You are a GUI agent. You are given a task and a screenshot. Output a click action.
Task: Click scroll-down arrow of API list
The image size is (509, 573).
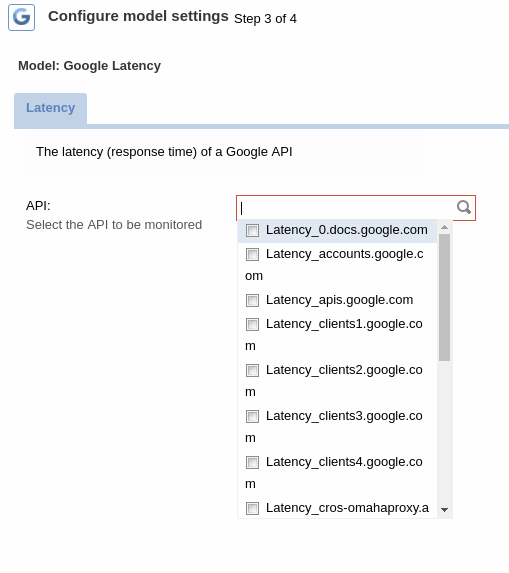click(445, 510)
